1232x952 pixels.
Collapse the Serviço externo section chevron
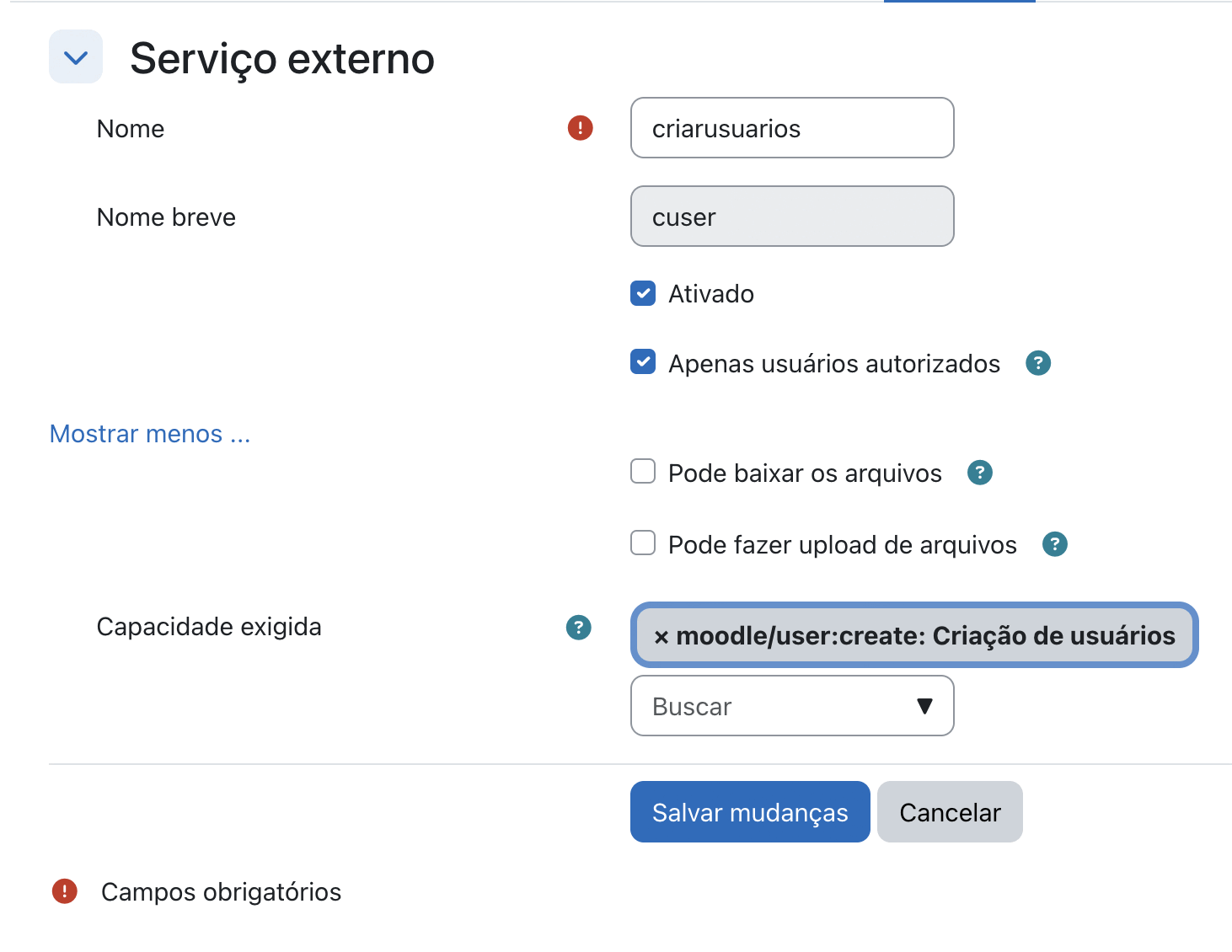click(76, 57)
